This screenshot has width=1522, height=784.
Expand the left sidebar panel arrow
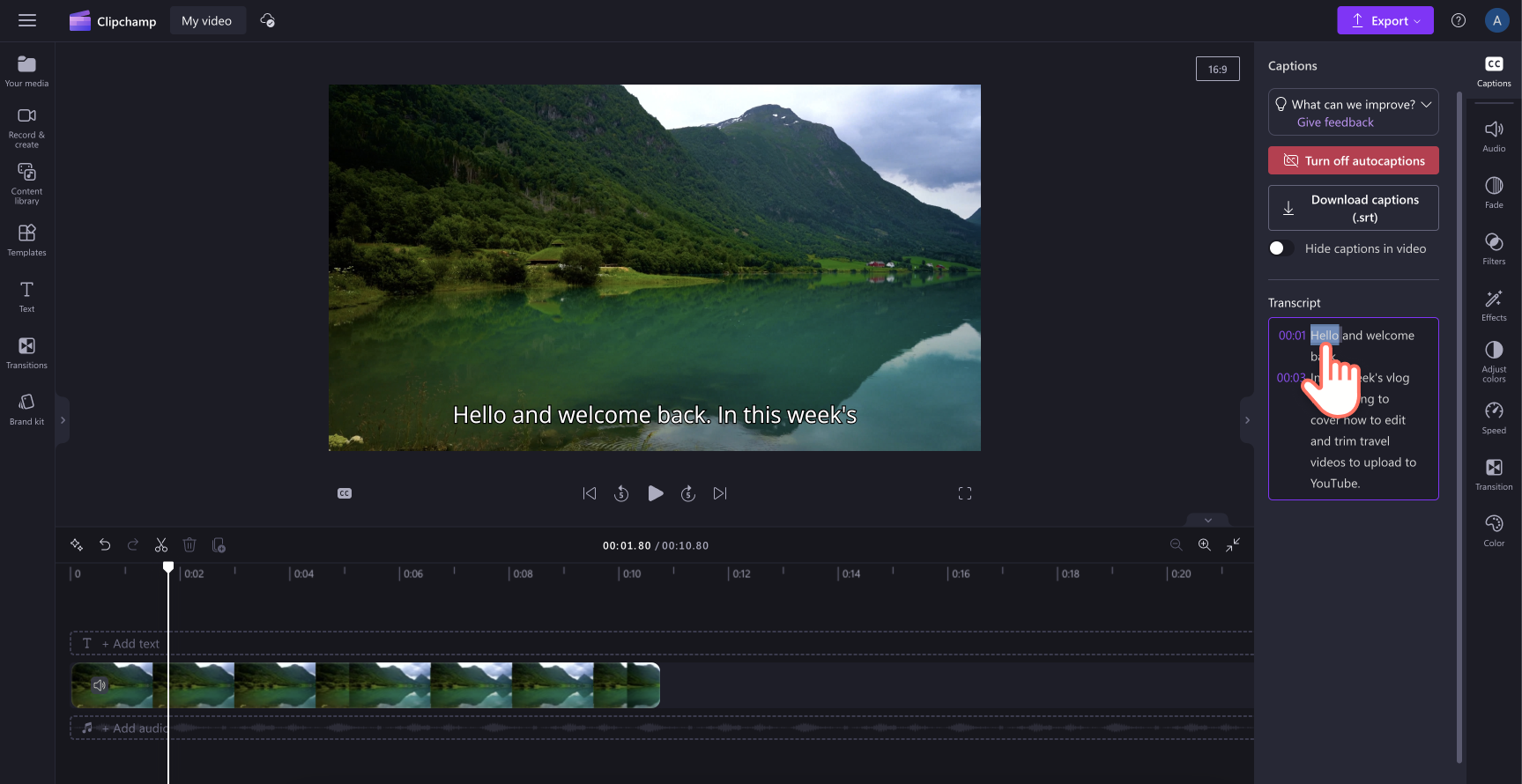[x=63, y=420]
